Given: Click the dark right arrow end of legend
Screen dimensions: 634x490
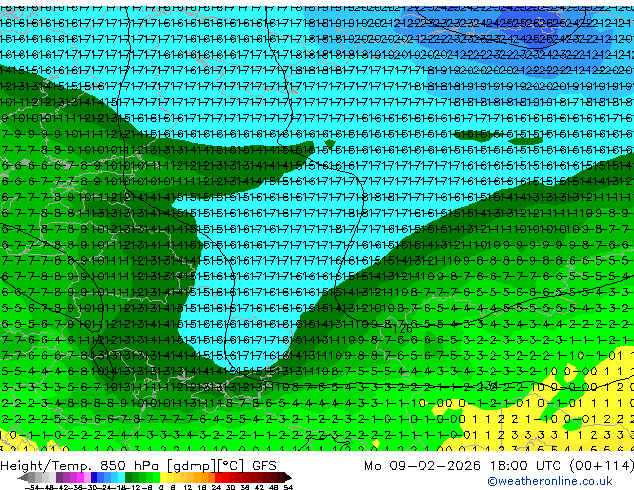Looking at the screenshot, I should pyautogui.click(x=287, y=477).
